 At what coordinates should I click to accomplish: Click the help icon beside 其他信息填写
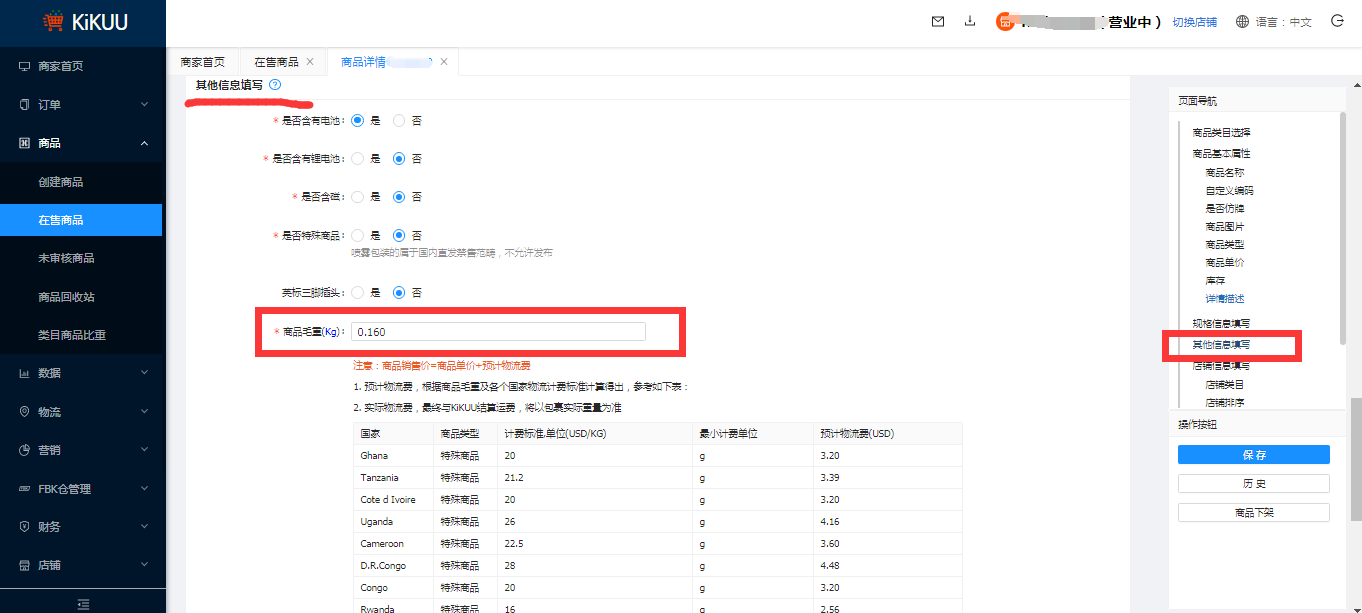click(275, 85)
